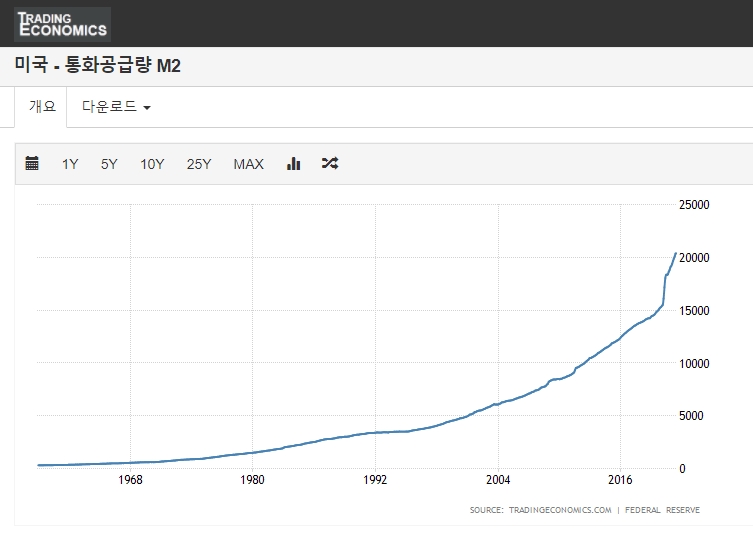Open the Trading Economics logo home link

62,24
